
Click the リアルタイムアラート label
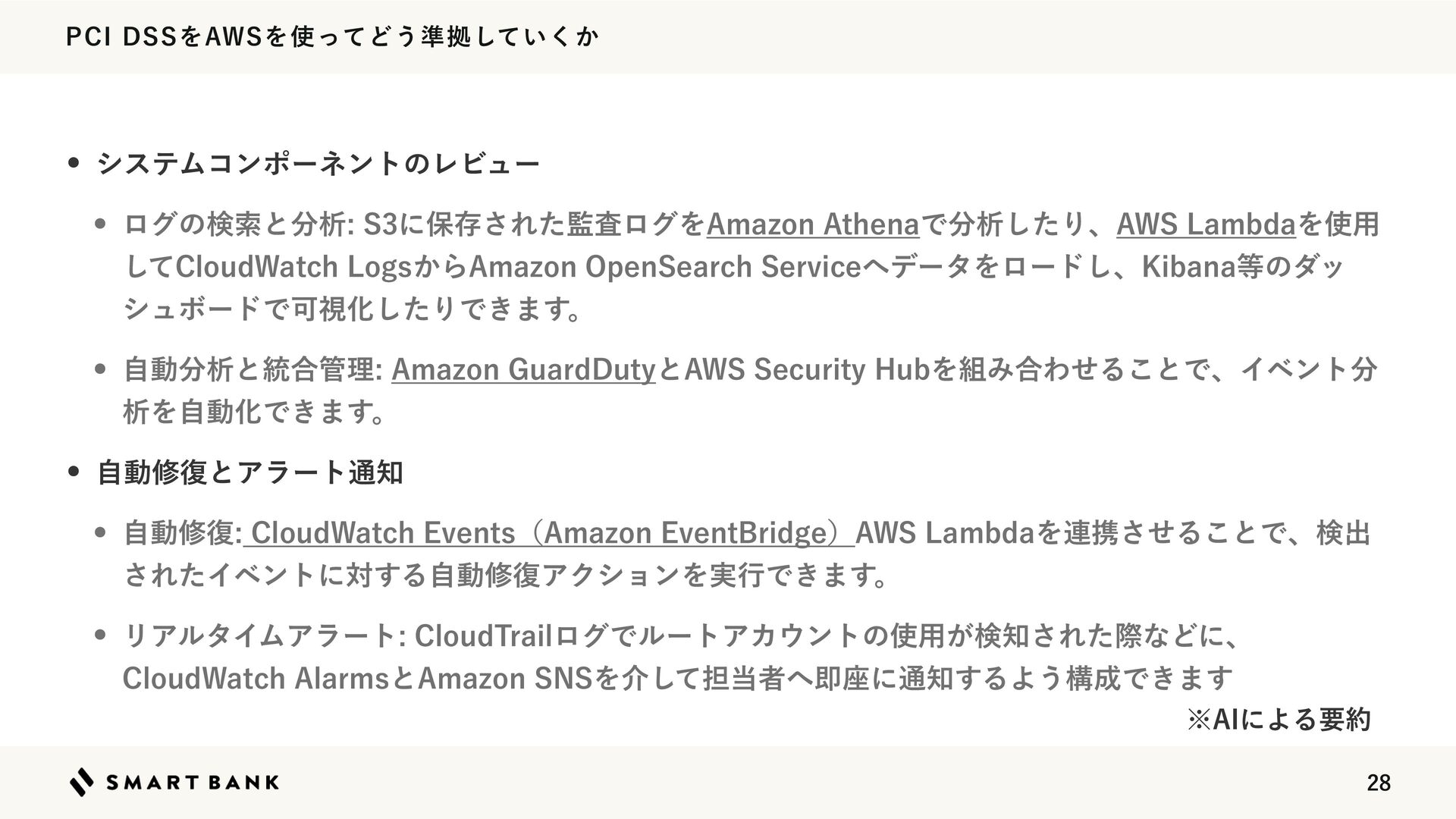(264, 637)
